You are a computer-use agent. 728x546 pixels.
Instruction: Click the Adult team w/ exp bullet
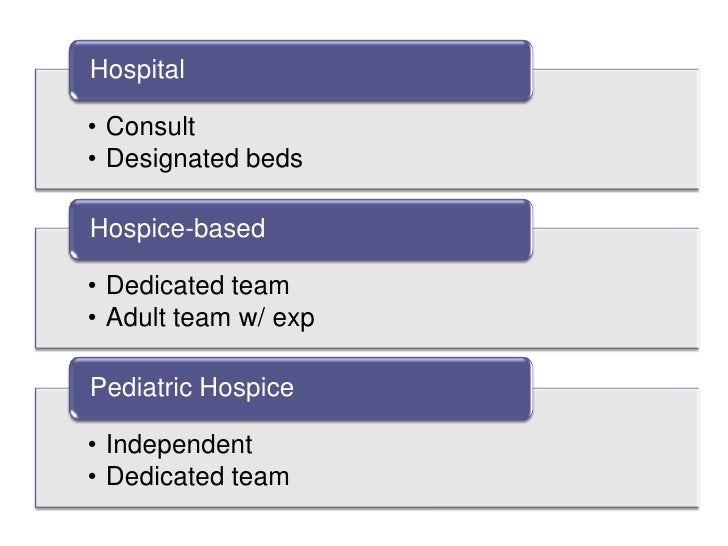pos(210,318)
